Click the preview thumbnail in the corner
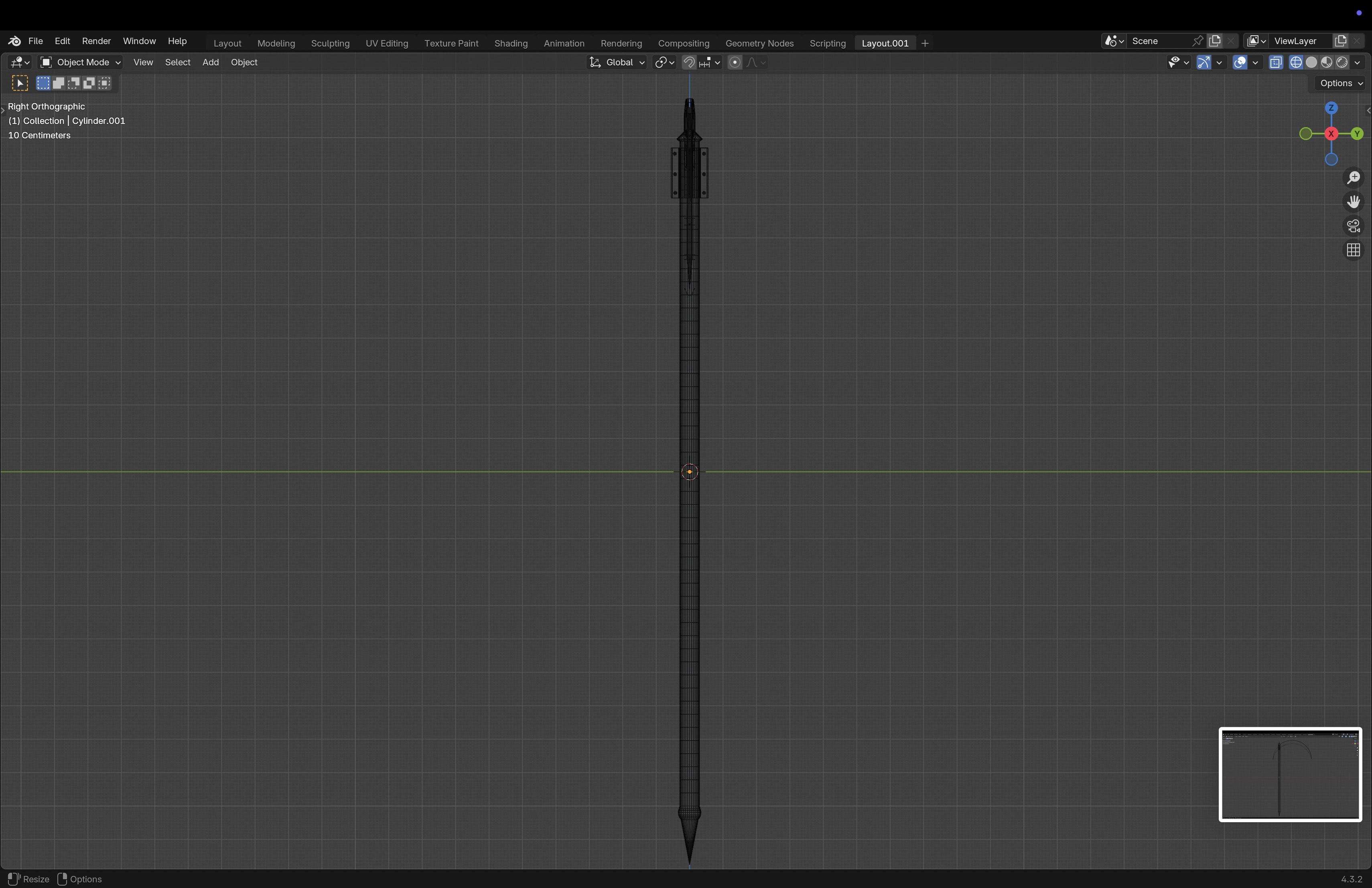 click(1290, 774)
